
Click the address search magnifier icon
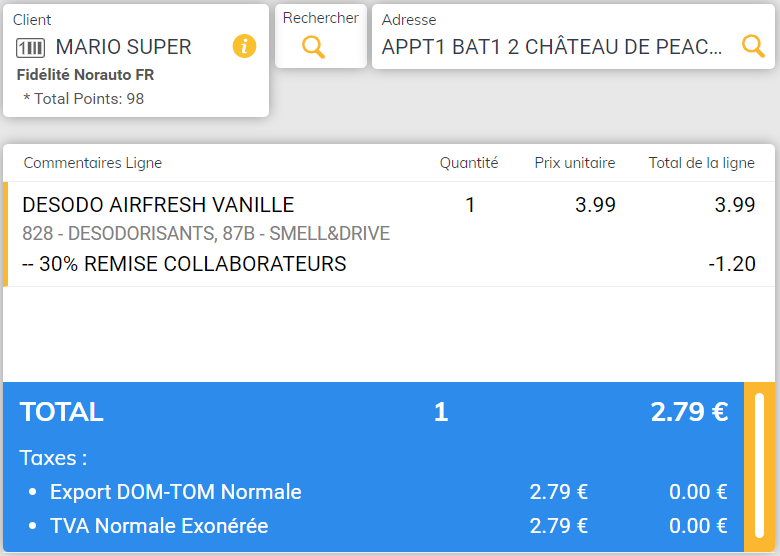point(753,46)
